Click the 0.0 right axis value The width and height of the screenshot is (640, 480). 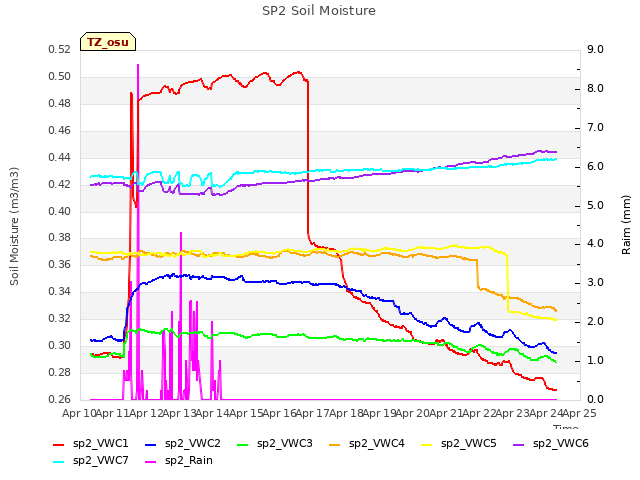tap(595, 399)
